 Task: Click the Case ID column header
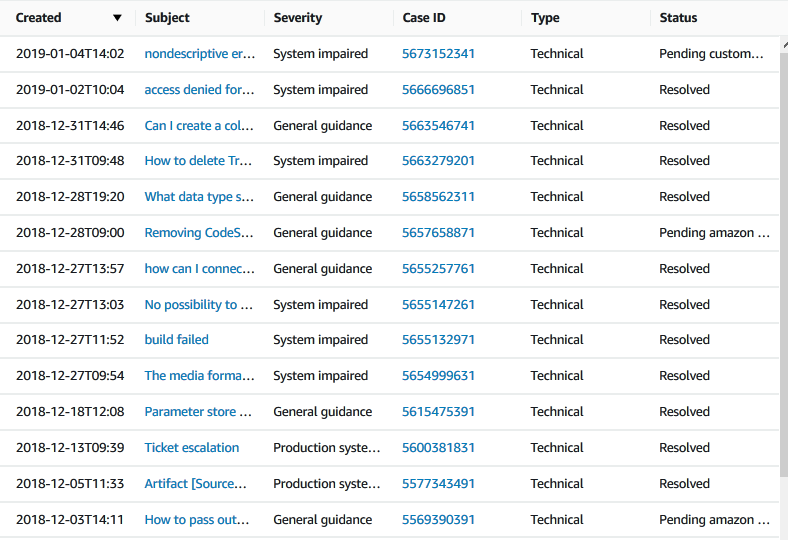(424, 18)
